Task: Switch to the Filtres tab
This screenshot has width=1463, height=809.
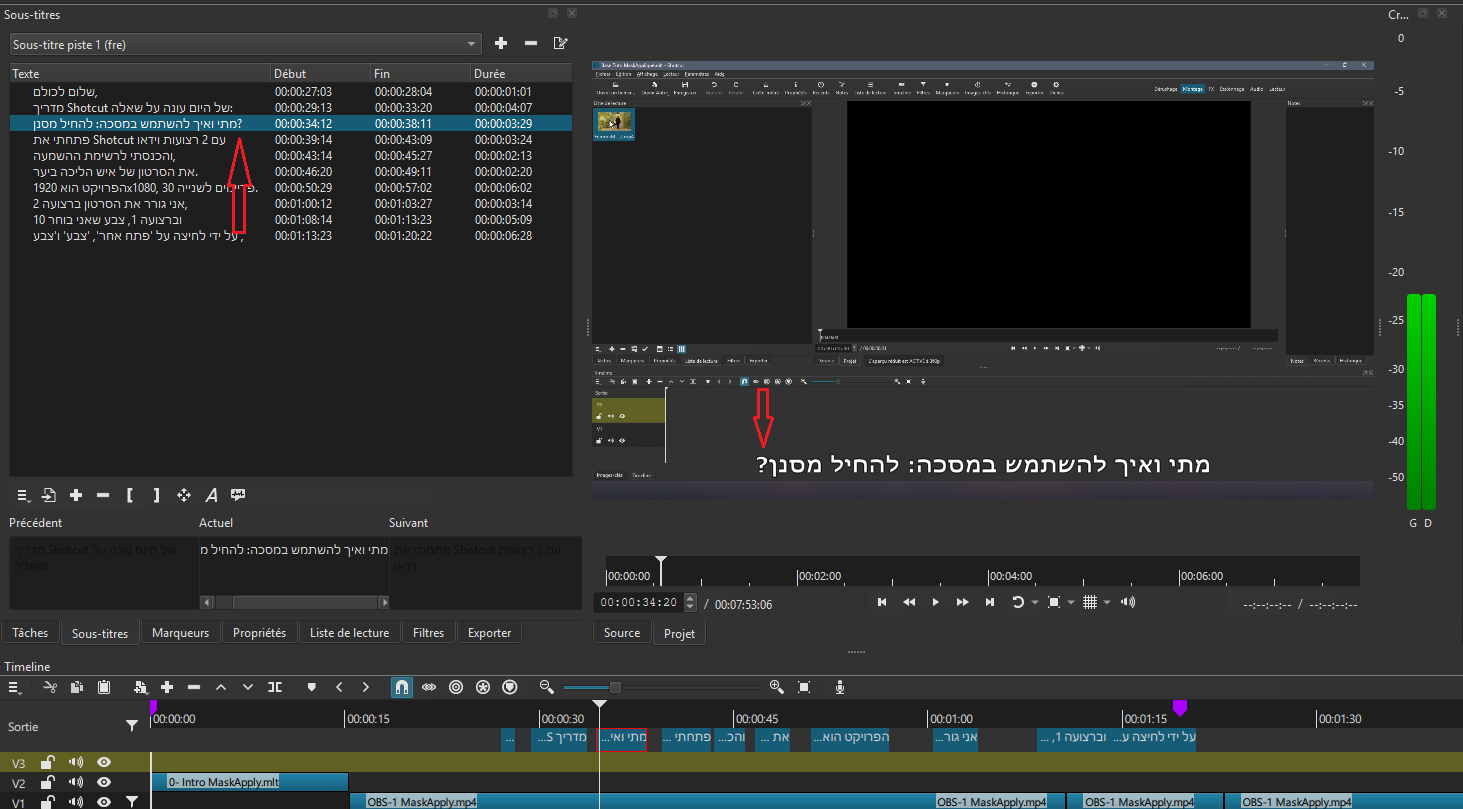Action: [428, 633]
